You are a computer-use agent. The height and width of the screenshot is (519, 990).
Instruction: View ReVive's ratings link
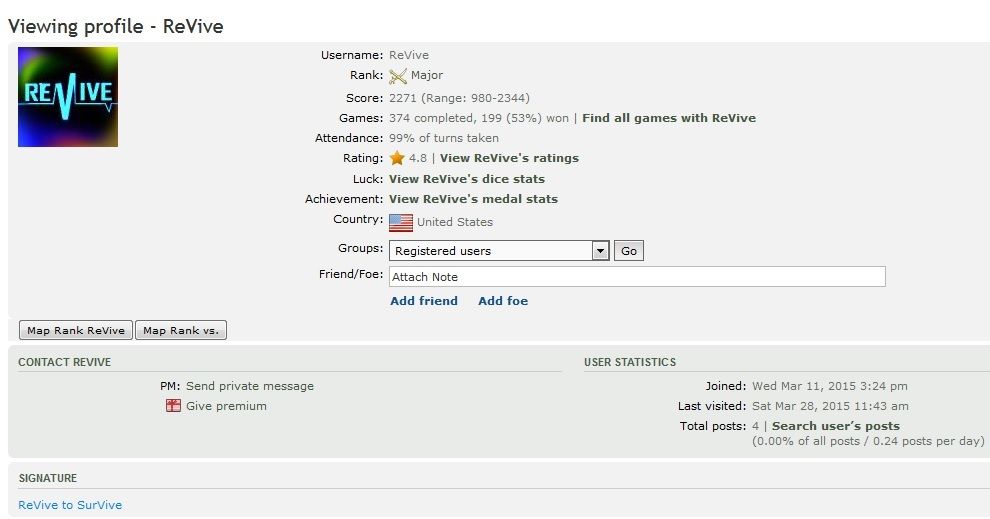[509, 158]
